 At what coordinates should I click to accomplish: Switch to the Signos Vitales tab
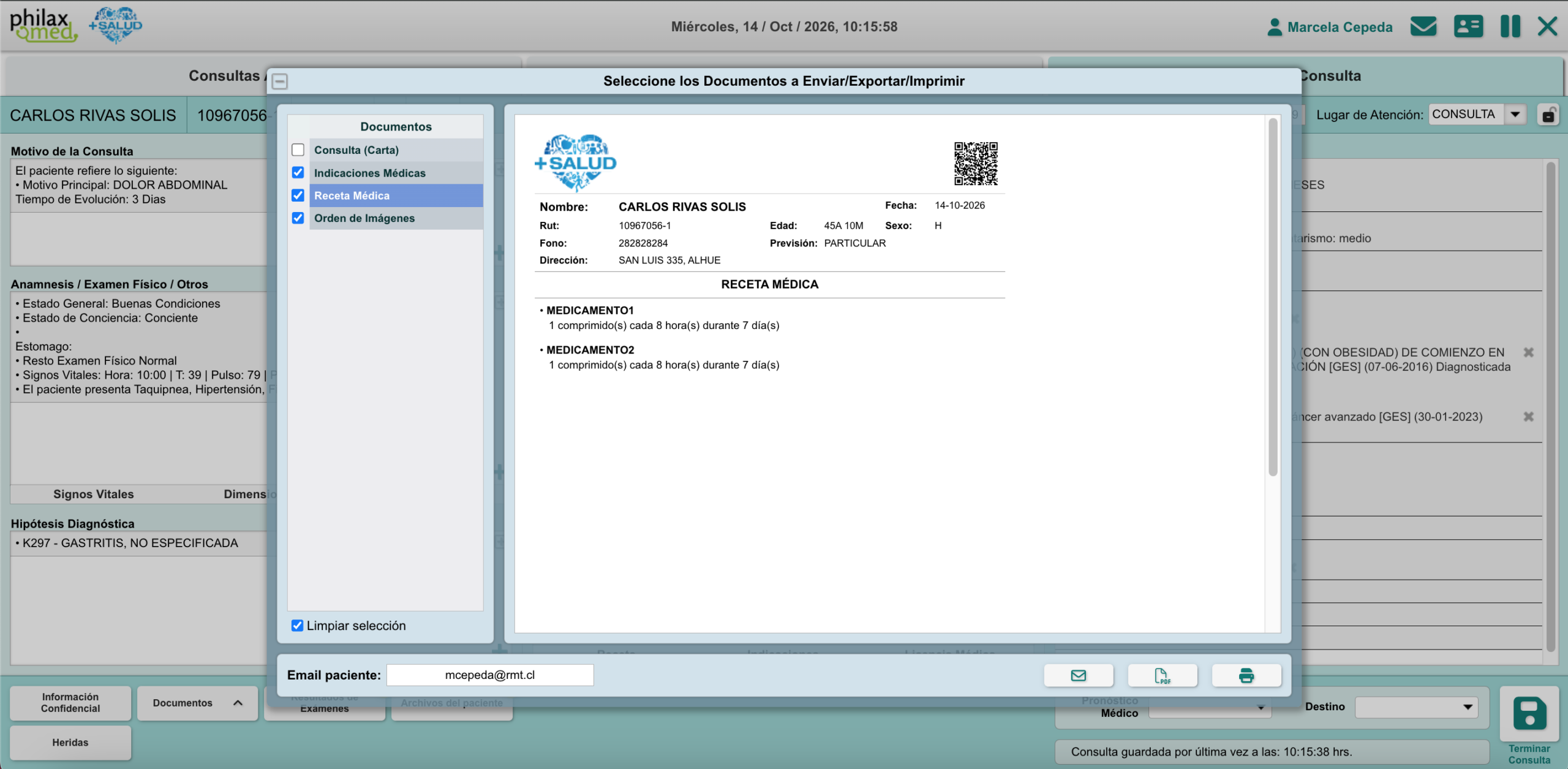[x=93, y=494]
